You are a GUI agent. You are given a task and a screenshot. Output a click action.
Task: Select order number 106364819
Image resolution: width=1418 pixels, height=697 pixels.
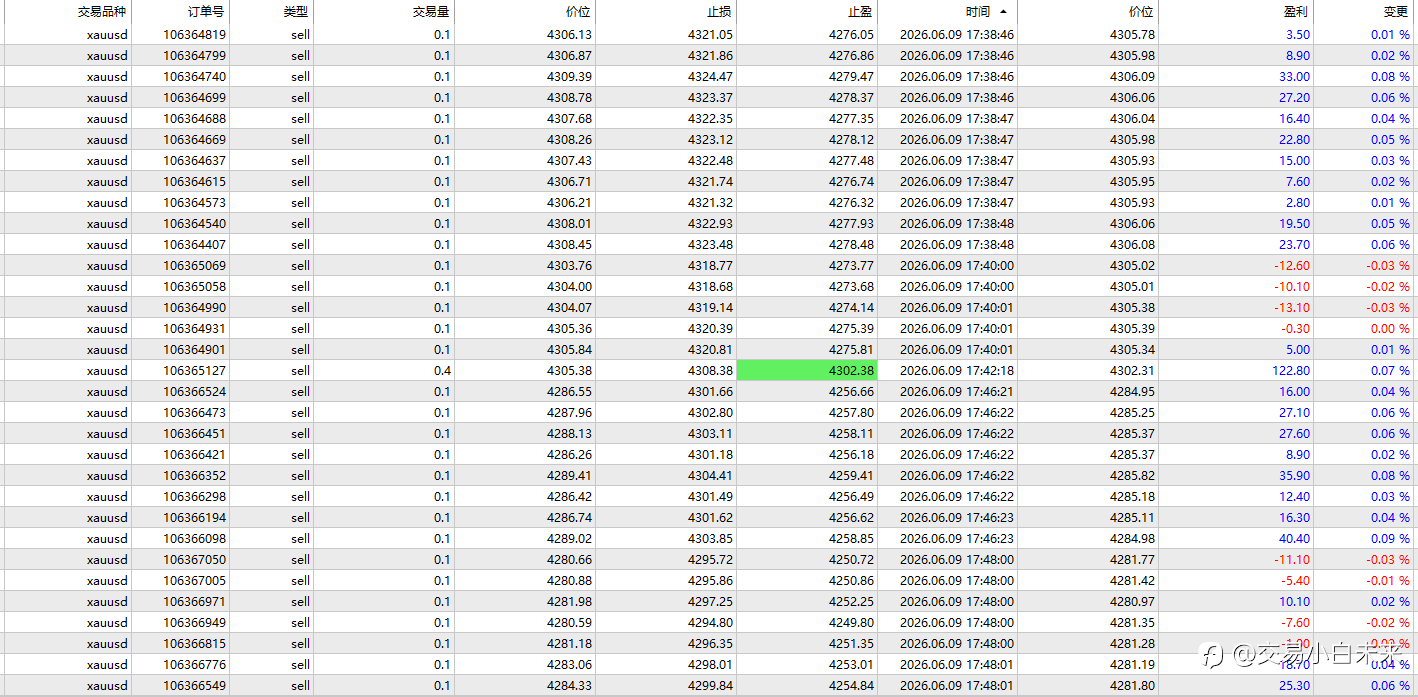(194, 34)
